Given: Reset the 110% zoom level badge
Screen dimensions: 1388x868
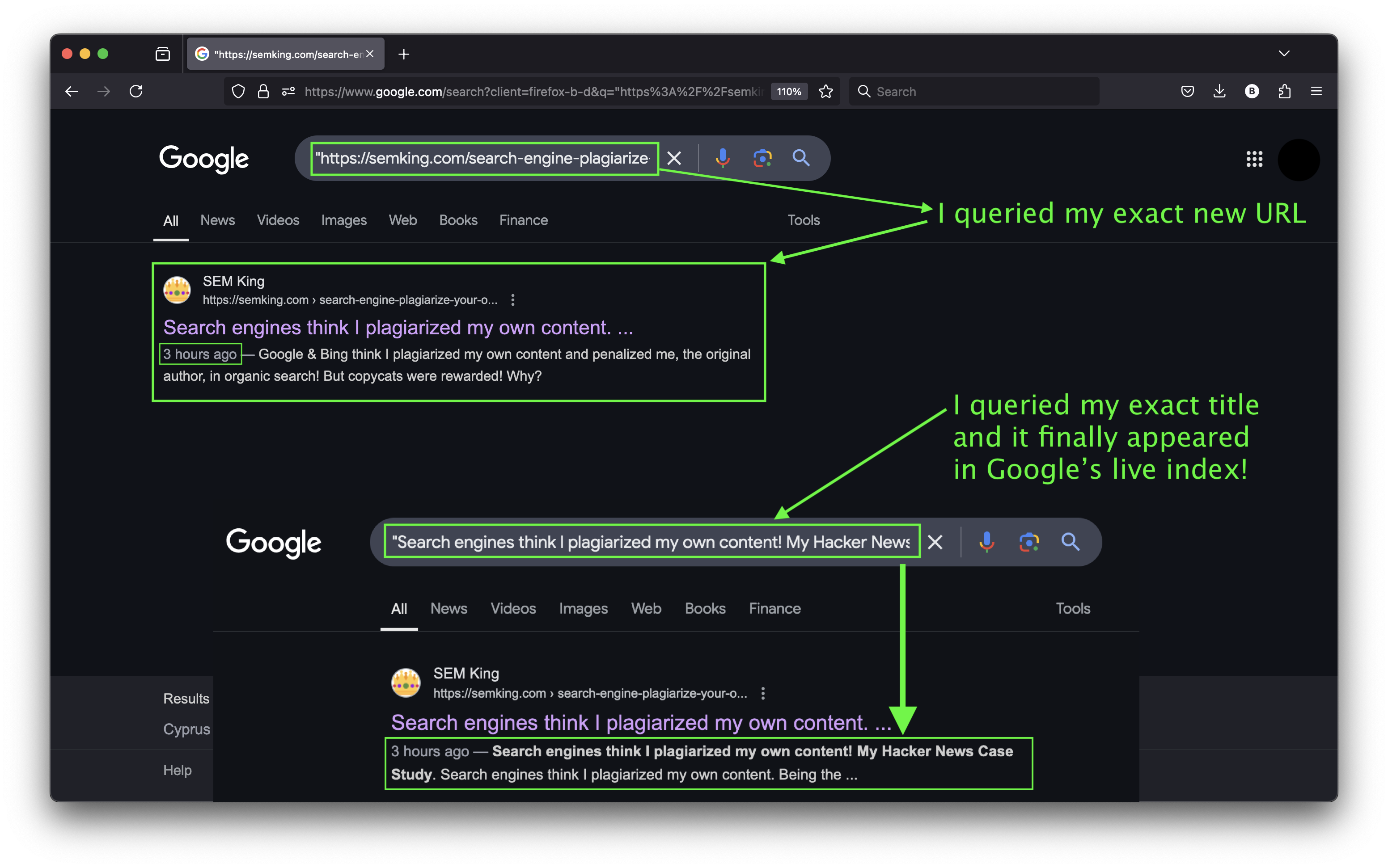Looking at the screenshot, I should [789, 91].
